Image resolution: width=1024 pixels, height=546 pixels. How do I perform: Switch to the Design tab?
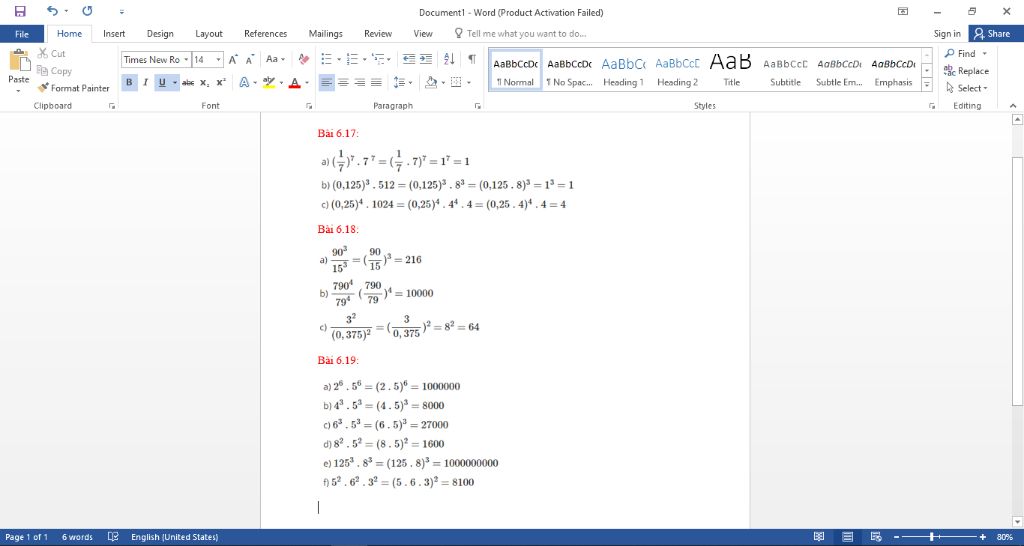(x=160, y=33)
